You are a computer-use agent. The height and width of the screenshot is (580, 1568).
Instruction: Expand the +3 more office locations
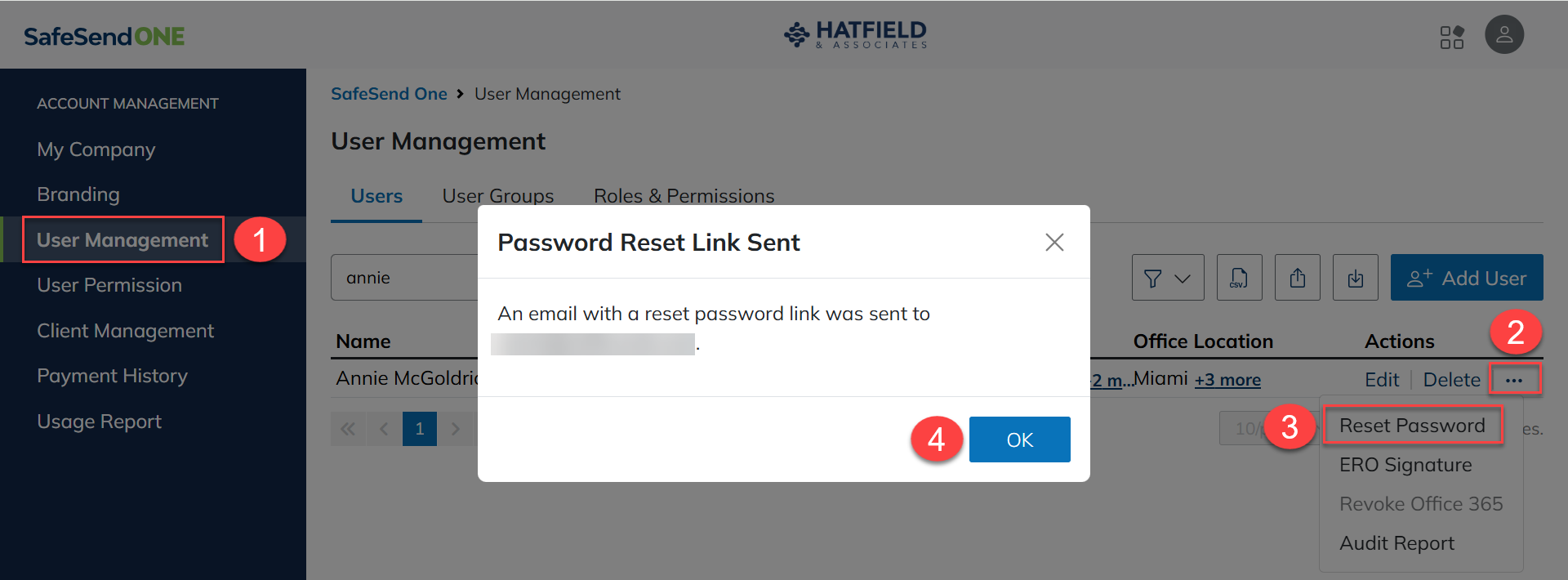1227,380
